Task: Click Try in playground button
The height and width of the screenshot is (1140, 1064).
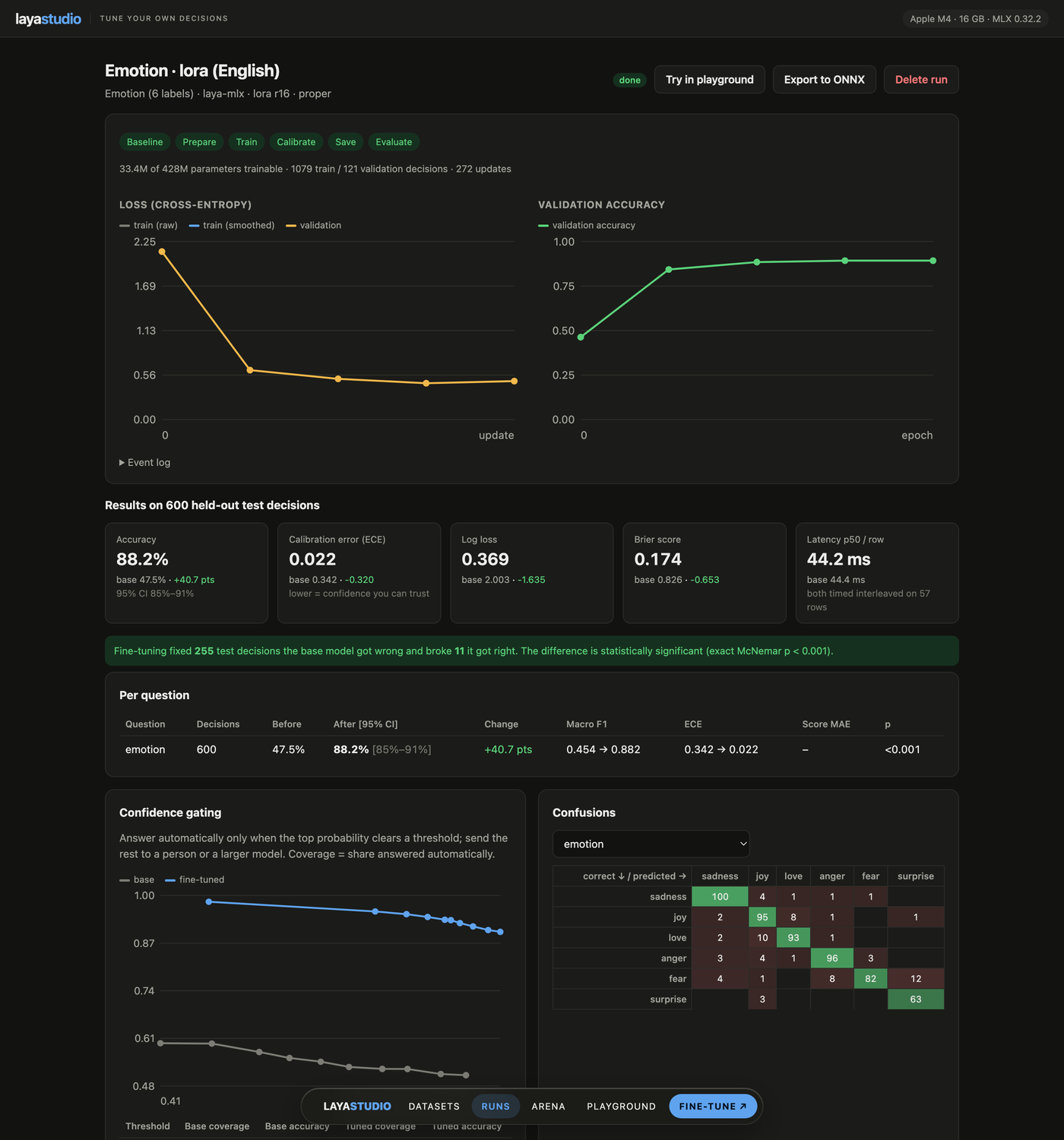Action: tap(710, 80)
